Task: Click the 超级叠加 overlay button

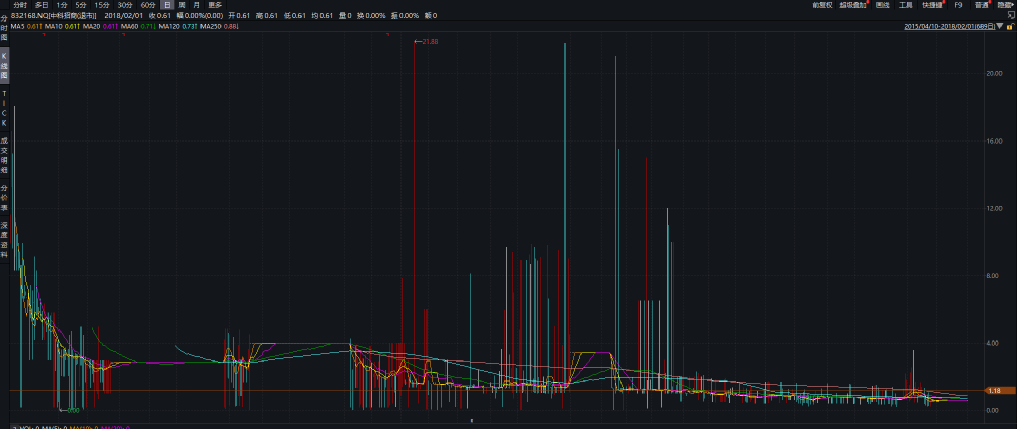Action: coord(853,5)
